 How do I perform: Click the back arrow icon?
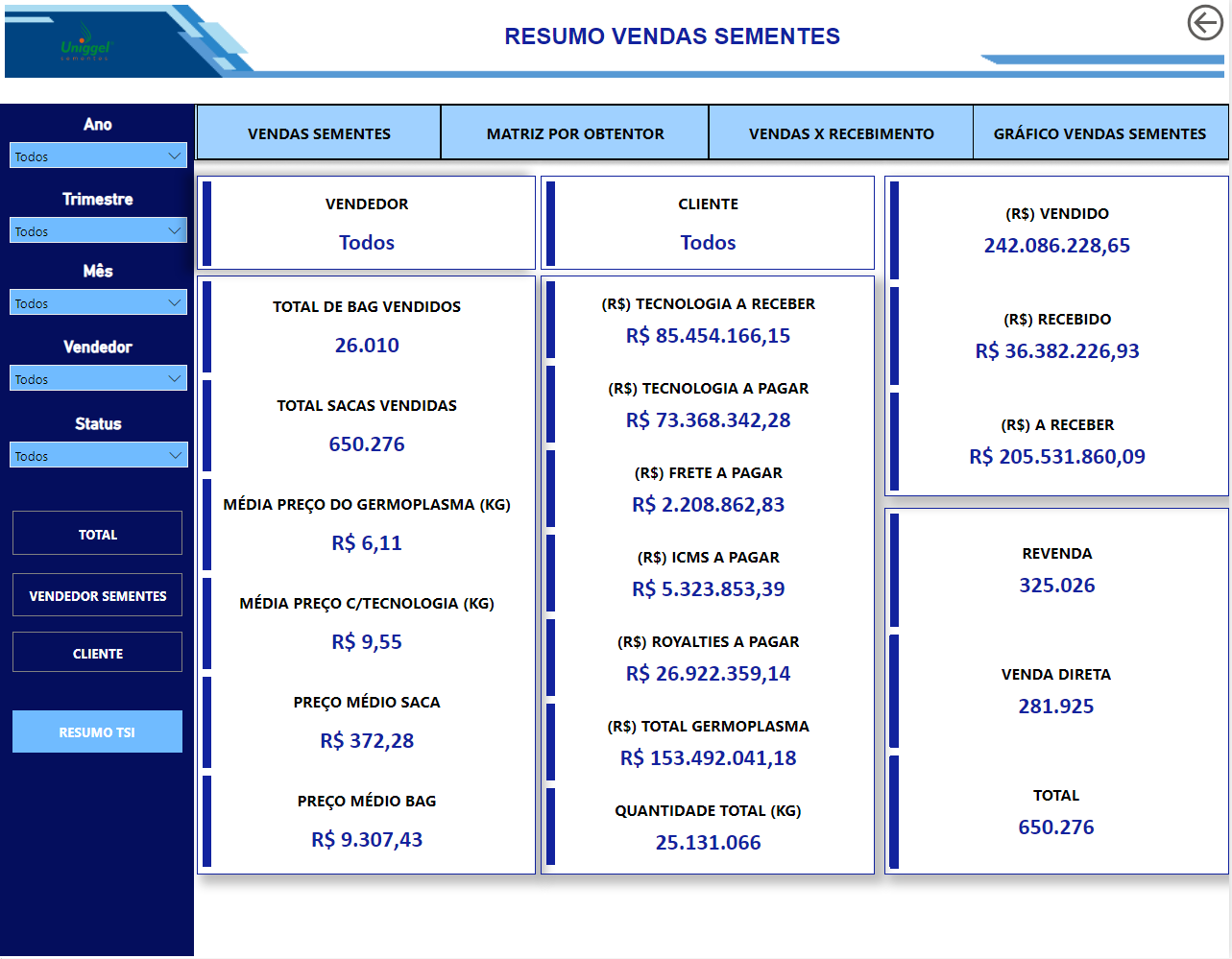point(1205,22)
